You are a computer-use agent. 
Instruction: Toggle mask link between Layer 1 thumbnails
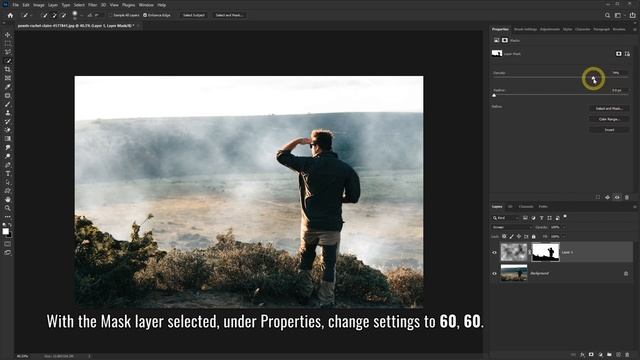(529, 252)
